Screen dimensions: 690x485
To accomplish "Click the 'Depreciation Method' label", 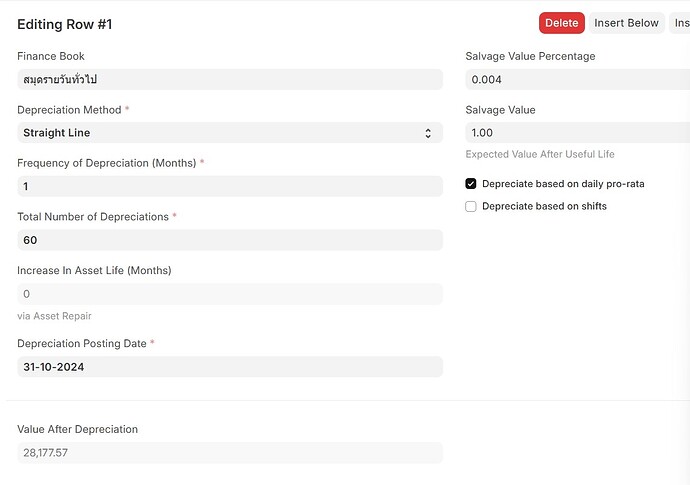I will (x=69, y=110).
